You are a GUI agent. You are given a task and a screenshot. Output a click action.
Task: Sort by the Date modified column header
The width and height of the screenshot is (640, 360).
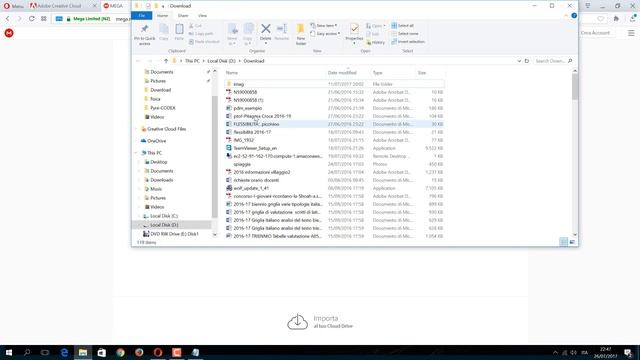[342, 73]
